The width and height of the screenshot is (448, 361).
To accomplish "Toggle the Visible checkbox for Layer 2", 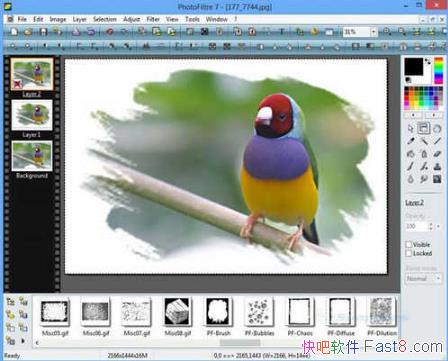I will (409, 244).
